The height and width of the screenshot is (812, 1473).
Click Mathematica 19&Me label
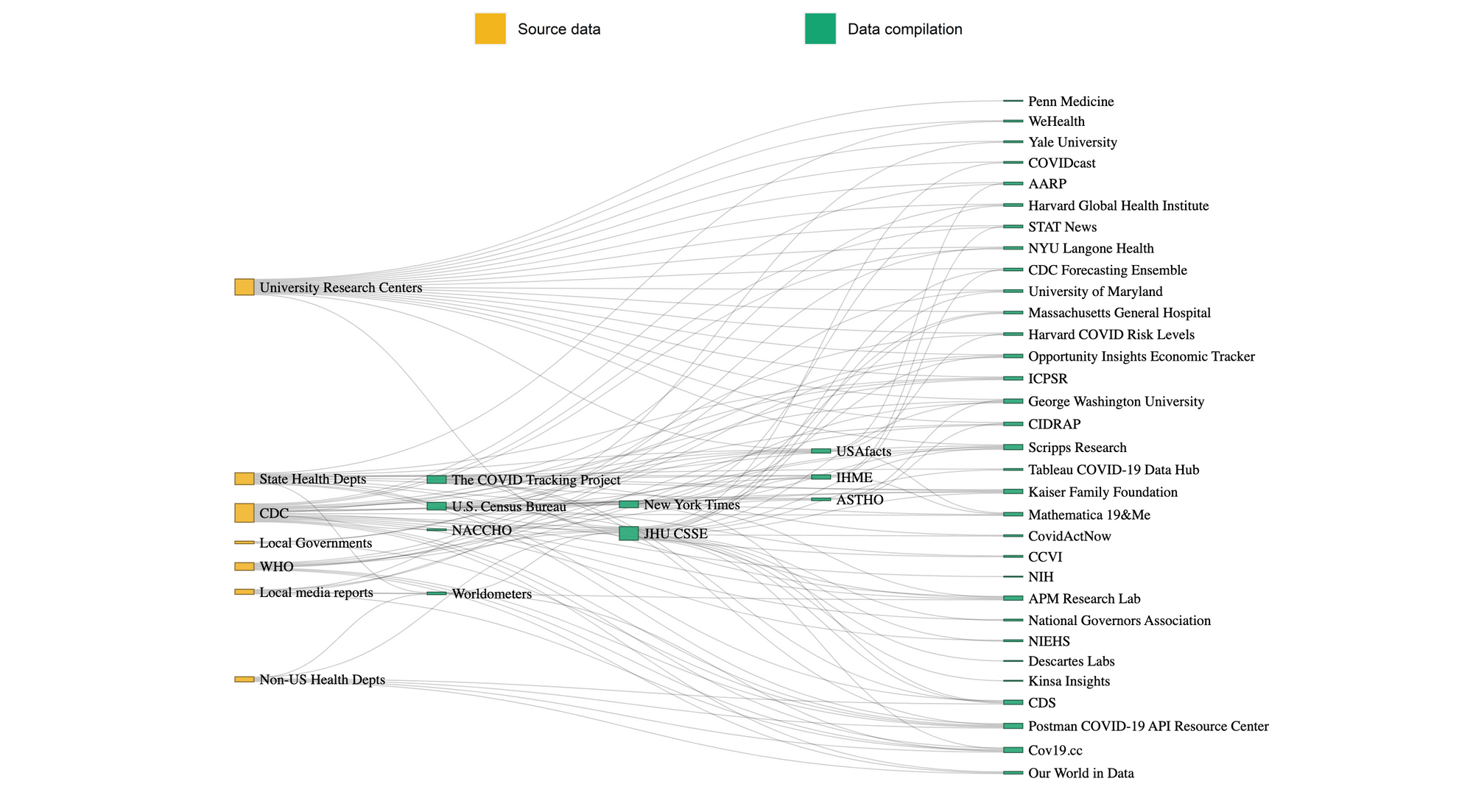click(1089, 515)
